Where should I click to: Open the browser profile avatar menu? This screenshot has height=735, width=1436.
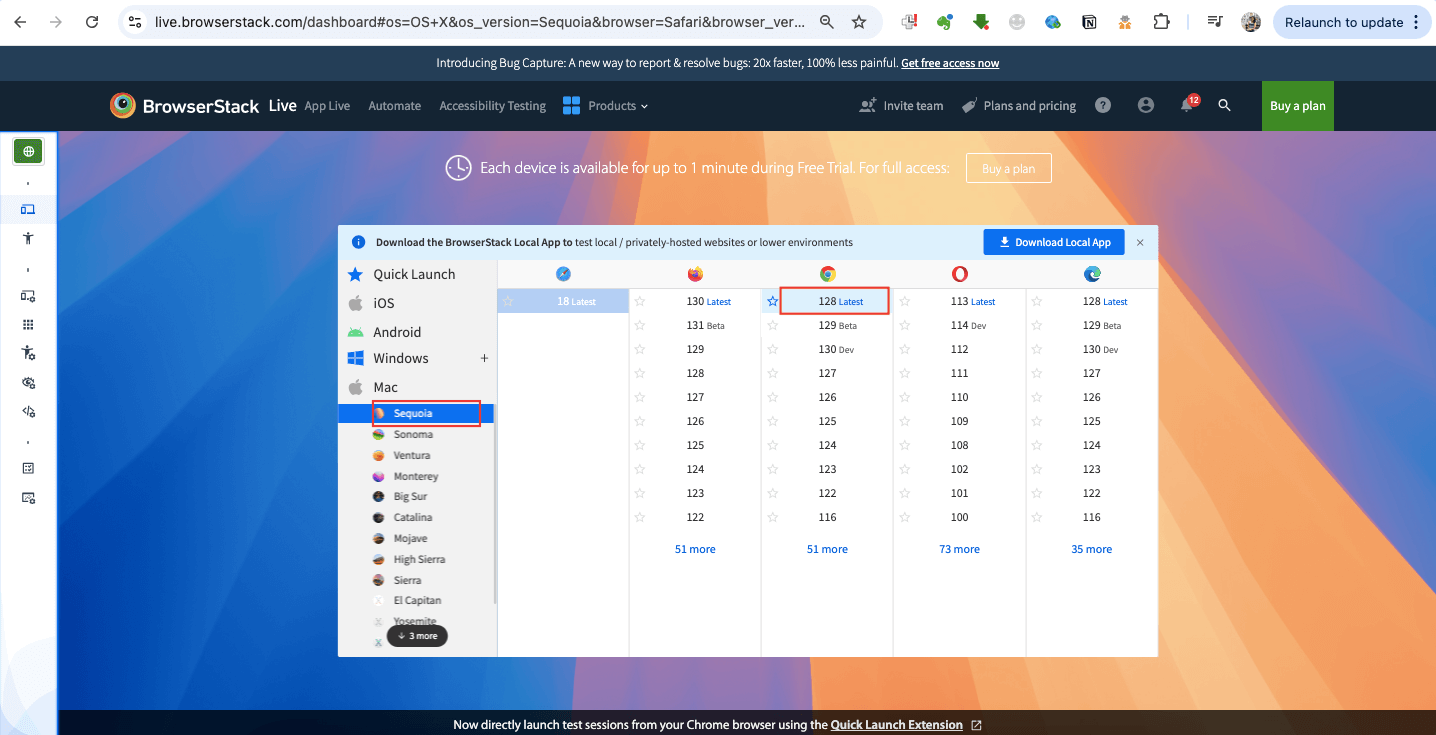[1251, 22]
